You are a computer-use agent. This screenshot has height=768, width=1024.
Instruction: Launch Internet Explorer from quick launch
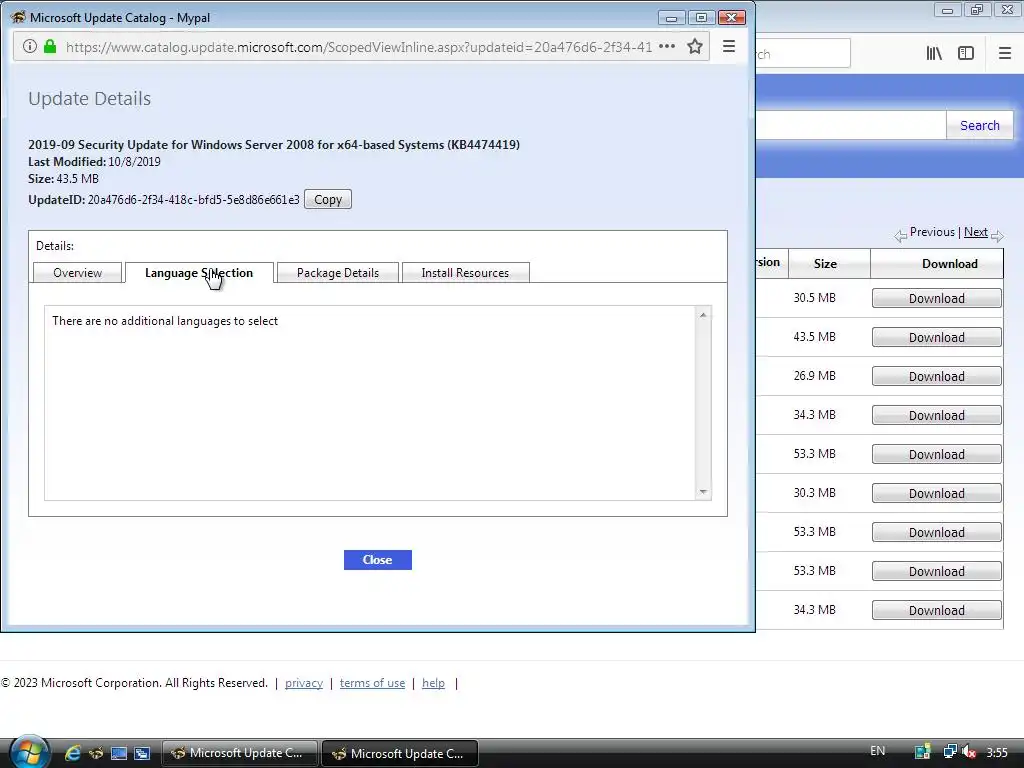[x=72, y=753]
